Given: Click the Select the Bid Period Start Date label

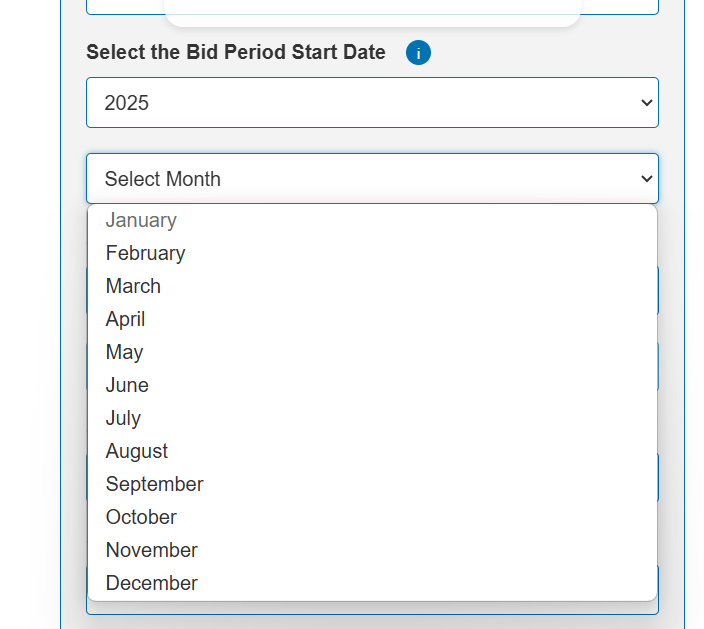Looking at the screenshot, I should 235,53.
